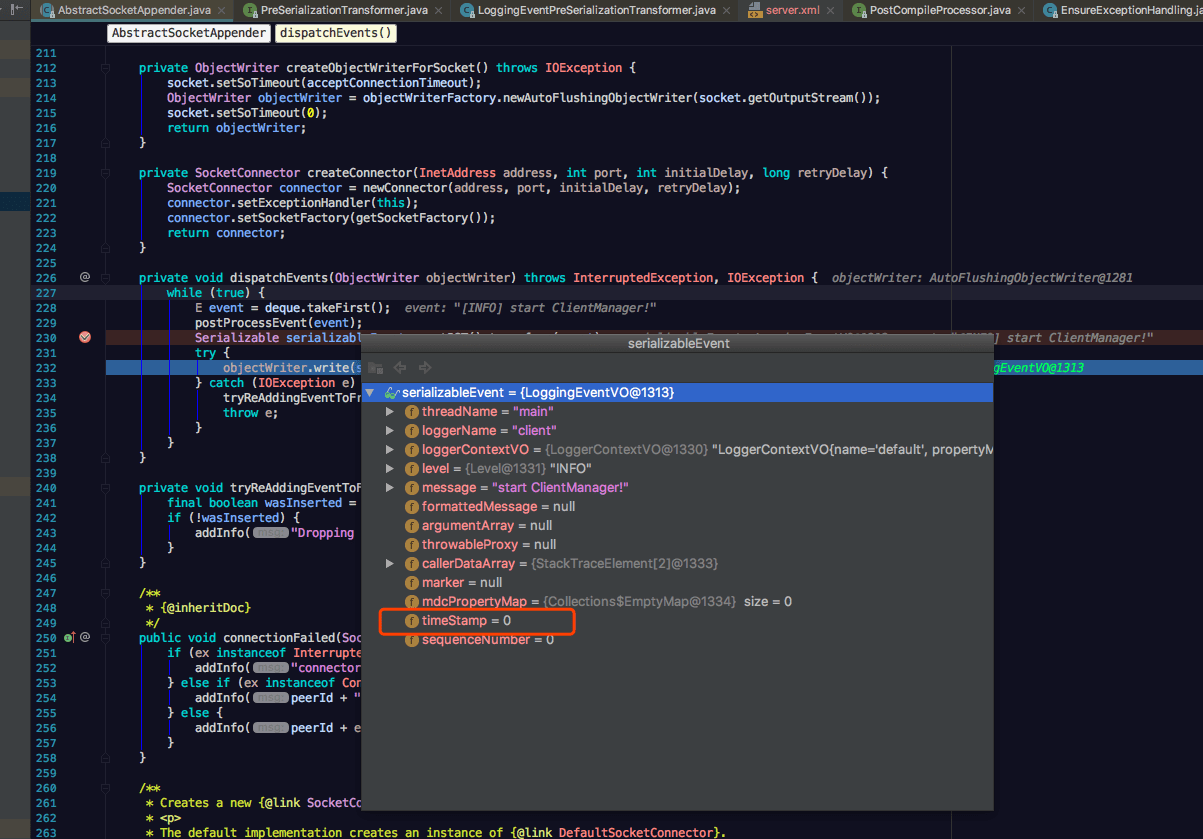This screenshot has width=1203, height=839.
Task: Click the red breakpoint icon on line 230
Action: coord(84,338)
